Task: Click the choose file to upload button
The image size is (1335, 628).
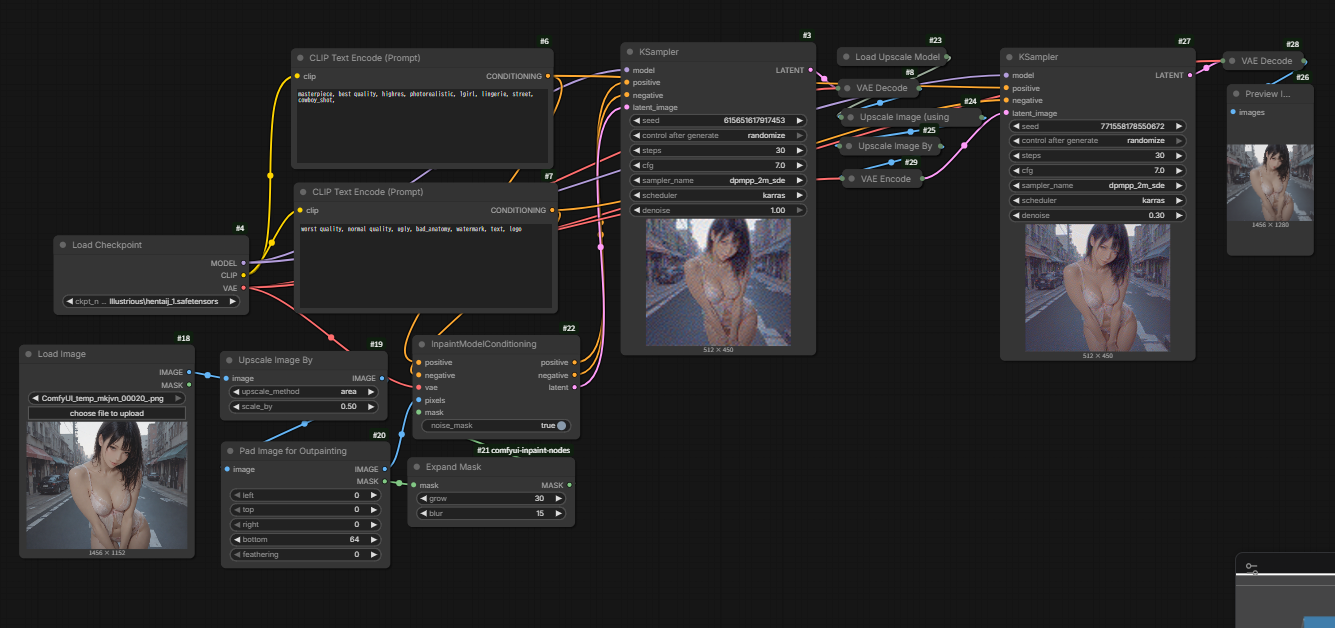Action: pos(107,413)
